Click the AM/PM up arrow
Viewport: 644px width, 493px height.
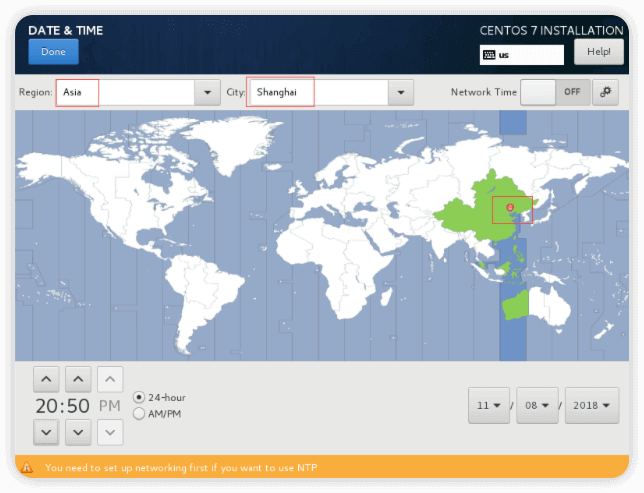click(110, 379)
